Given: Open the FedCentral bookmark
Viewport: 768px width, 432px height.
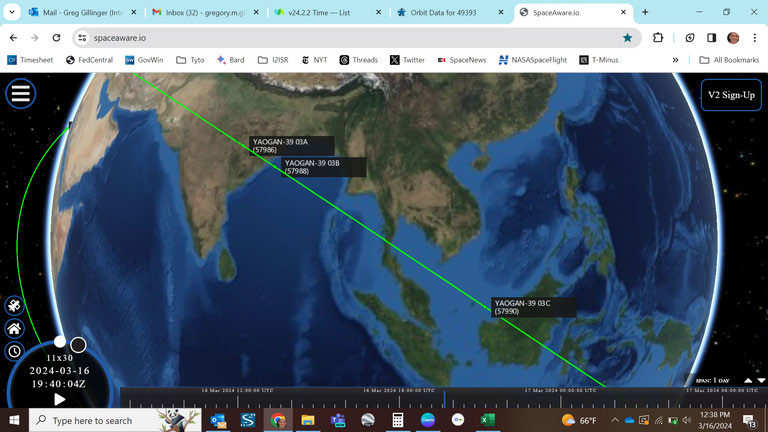Looking at the screenshot, I should pos(90,60).
